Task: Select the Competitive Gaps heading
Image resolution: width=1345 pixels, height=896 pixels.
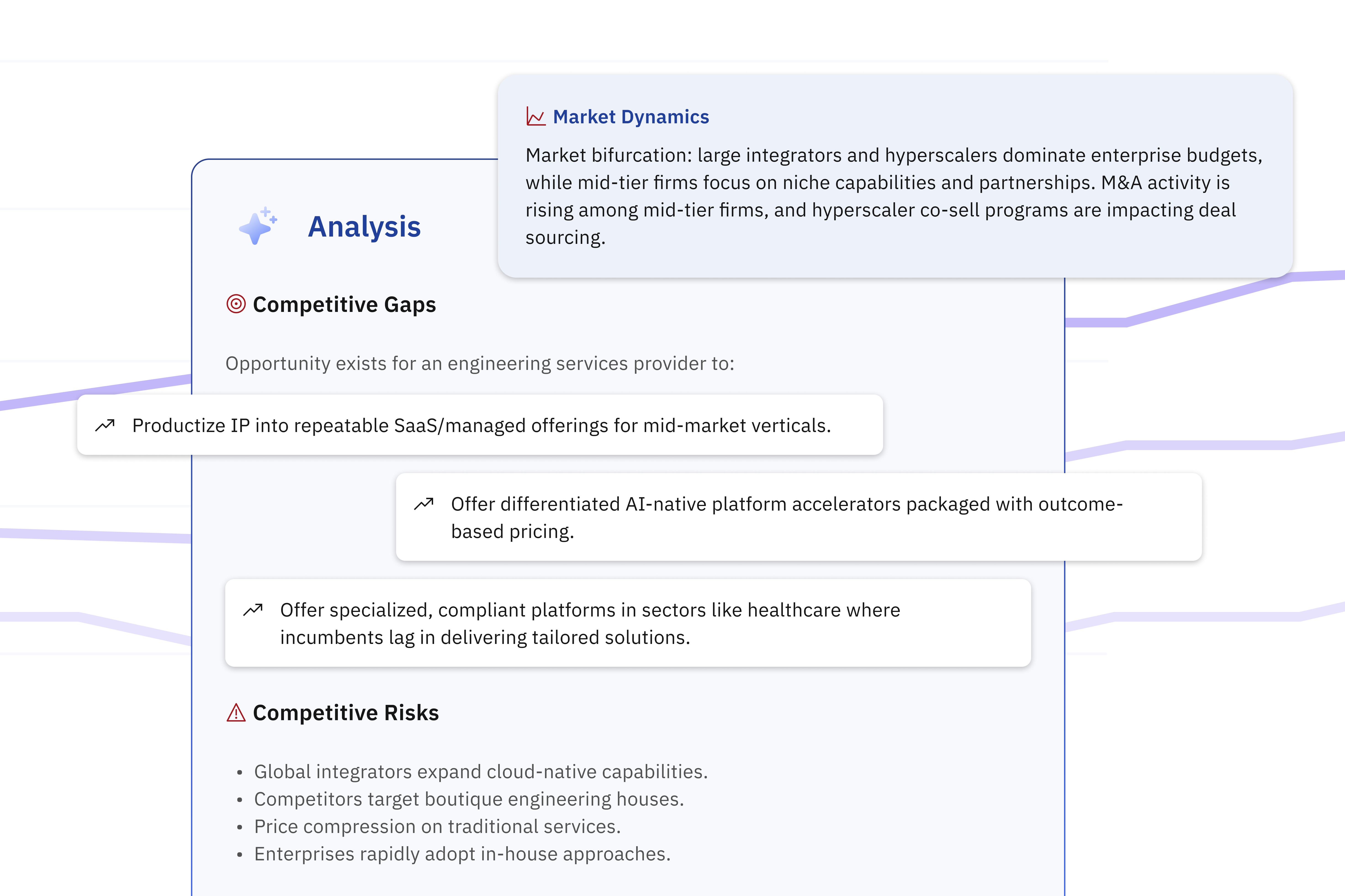Action: tap(344, 305)
